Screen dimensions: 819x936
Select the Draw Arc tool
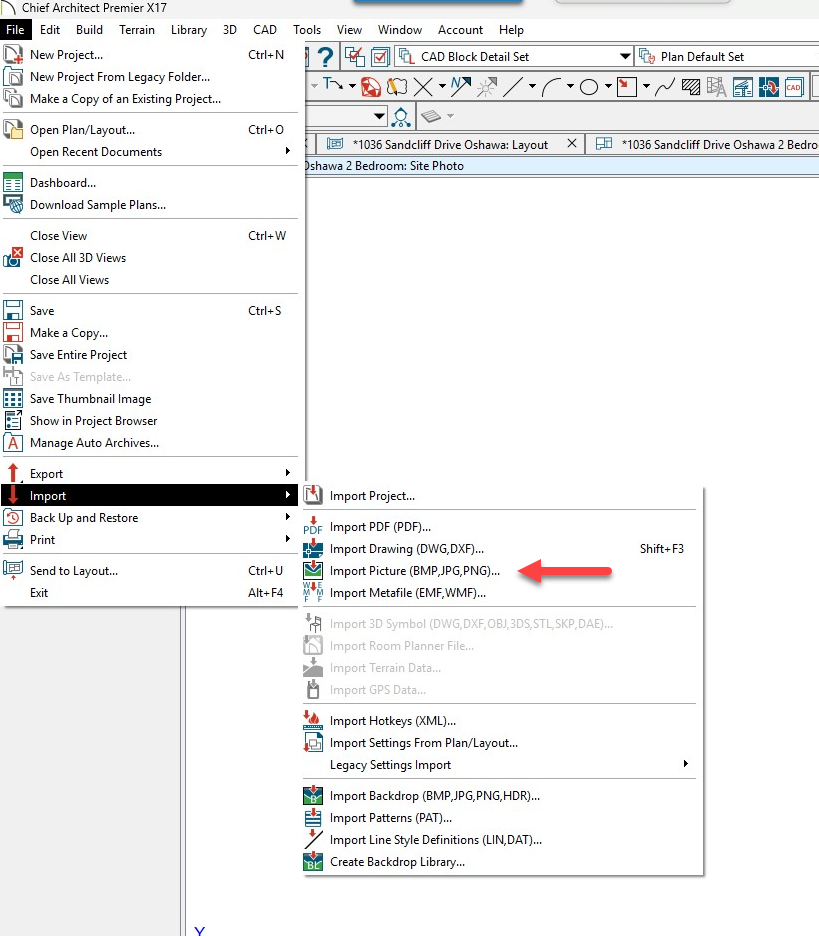(x=550, y=87)
